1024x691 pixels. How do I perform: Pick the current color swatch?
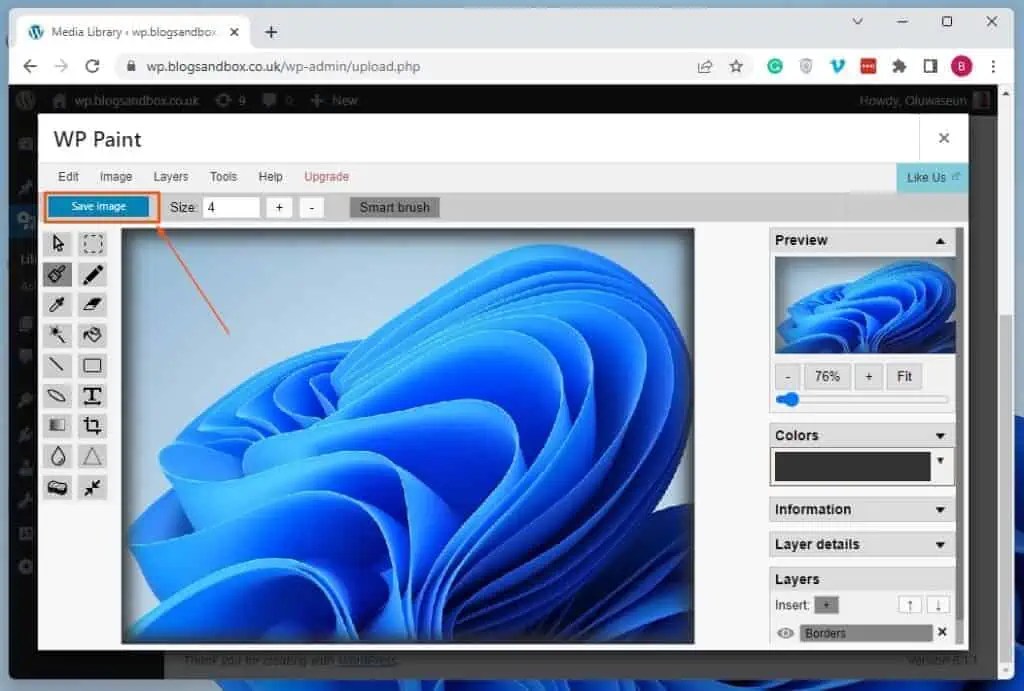coord(851,466)
